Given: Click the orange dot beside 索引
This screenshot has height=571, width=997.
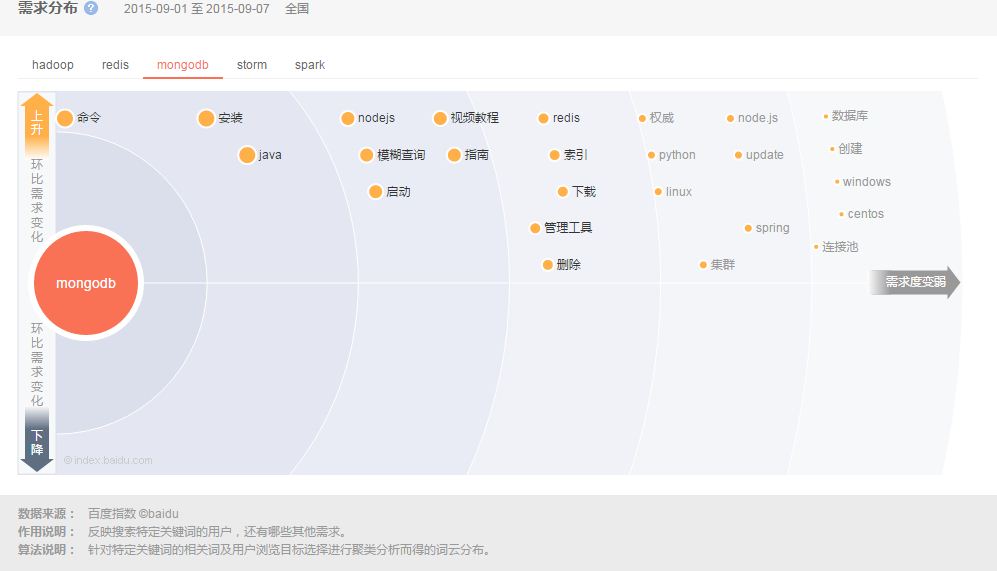Looking at the screenshot, I should point(554,155).
